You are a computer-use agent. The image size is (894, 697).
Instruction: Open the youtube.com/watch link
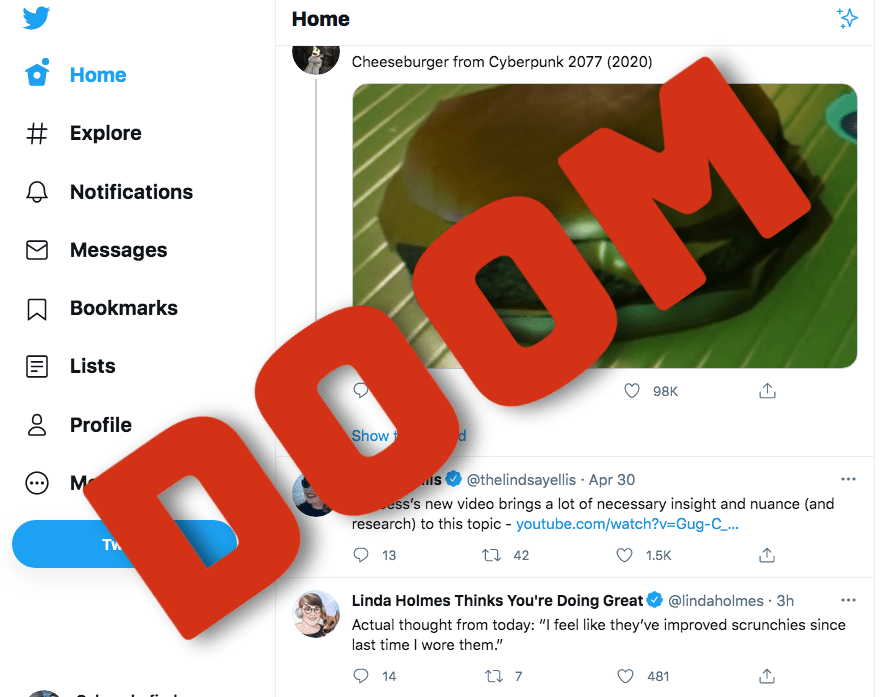[x=627, y=524]
